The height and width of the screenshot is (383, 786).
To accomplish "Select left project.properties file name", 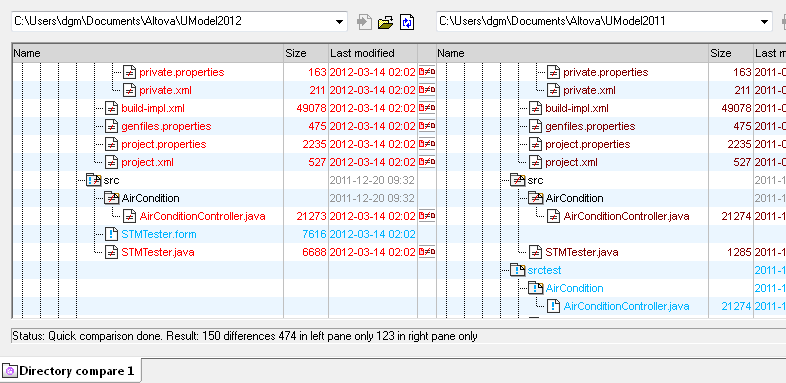I will 163,144.
